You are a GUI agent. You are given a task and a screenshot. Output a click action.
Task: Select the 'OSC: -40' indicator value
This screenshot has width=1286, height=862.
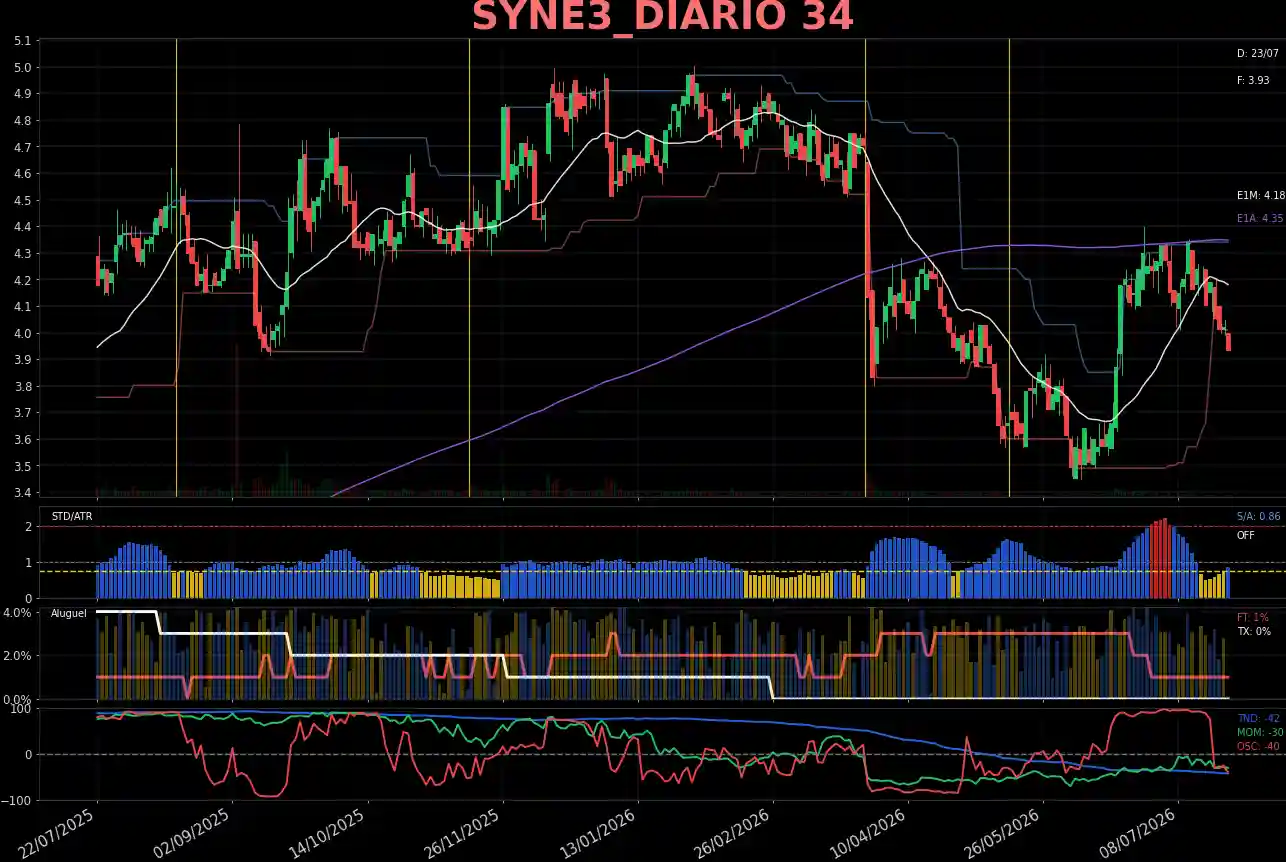(x=1258, y=746)
